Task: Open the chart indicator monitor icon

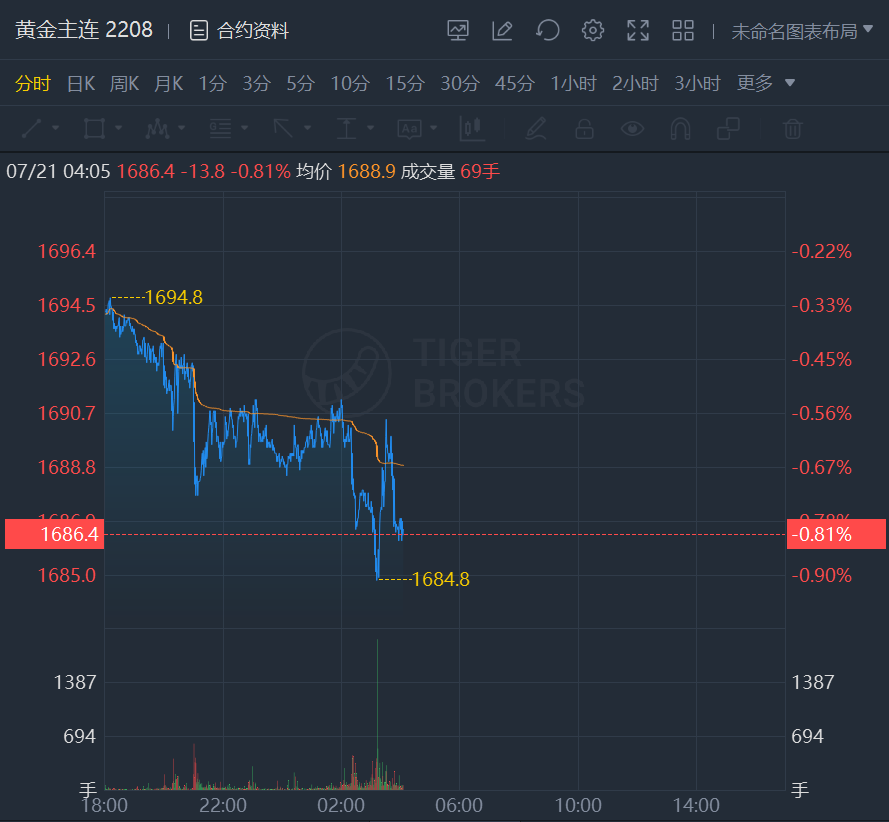Action: pyautogui.click(x=458, y=31)
